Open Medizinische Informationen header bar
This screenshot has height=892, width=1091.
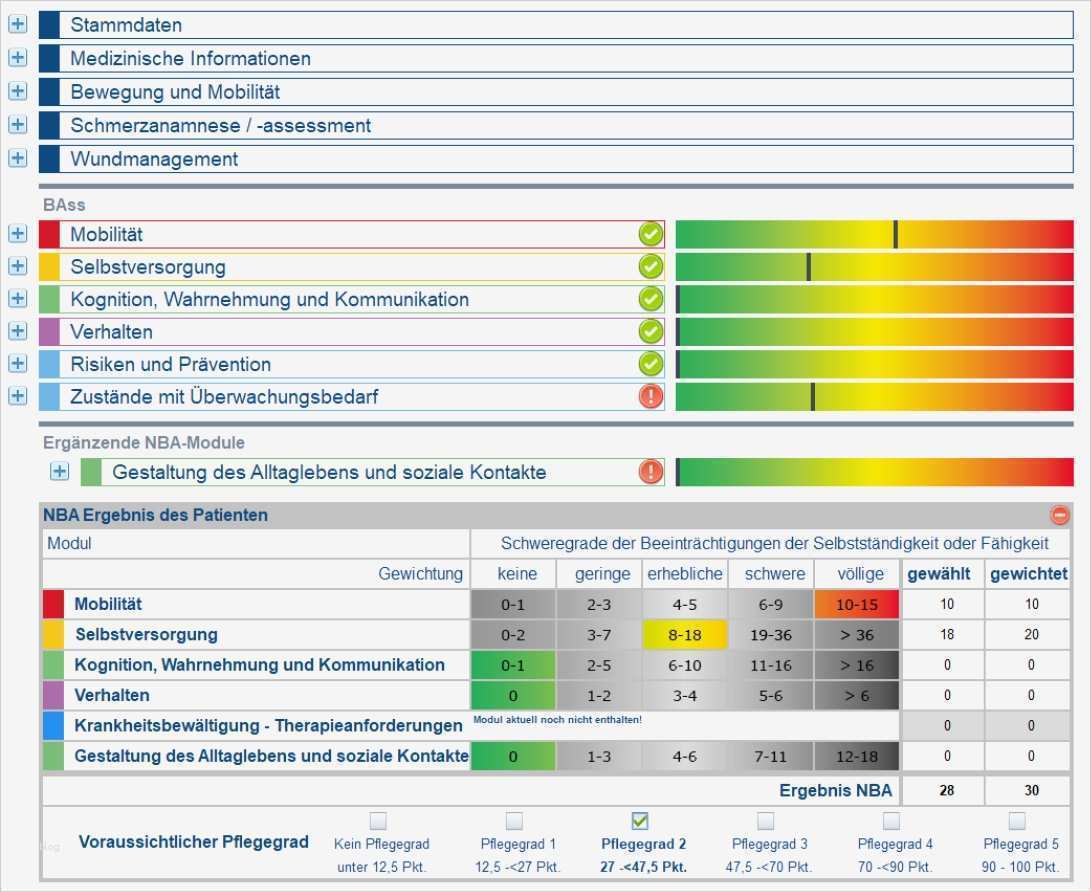pos(556,58)
